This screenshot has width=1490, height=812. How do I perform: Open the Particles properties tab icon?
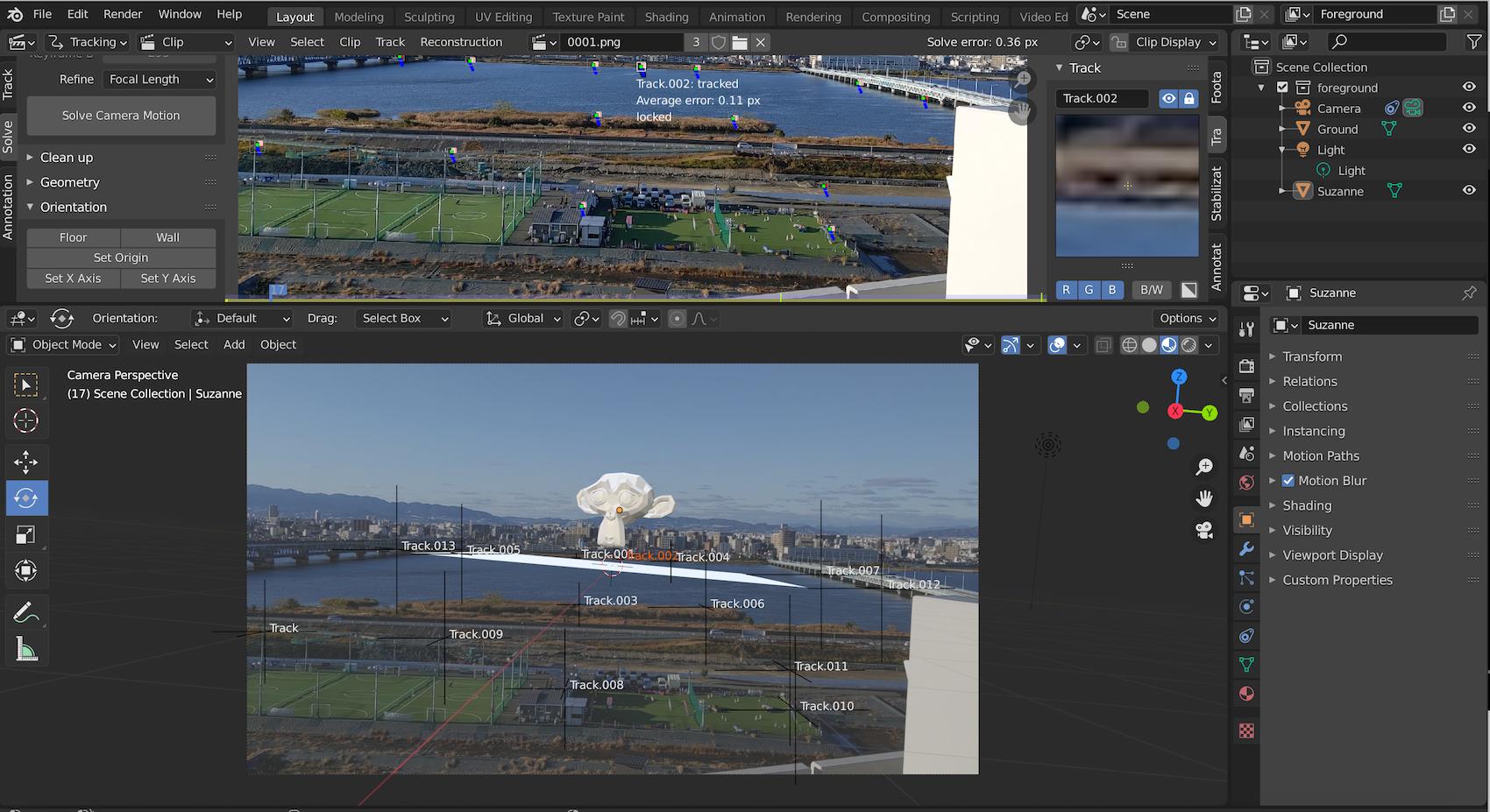tap(1246, 578)
